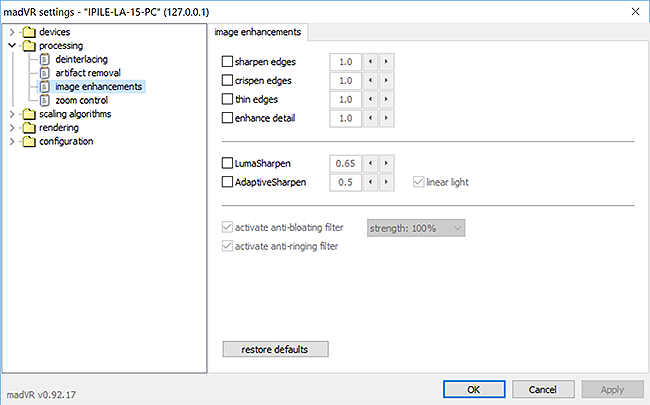
Task: Click the artifact removal page icon
Action: point(44,73)
